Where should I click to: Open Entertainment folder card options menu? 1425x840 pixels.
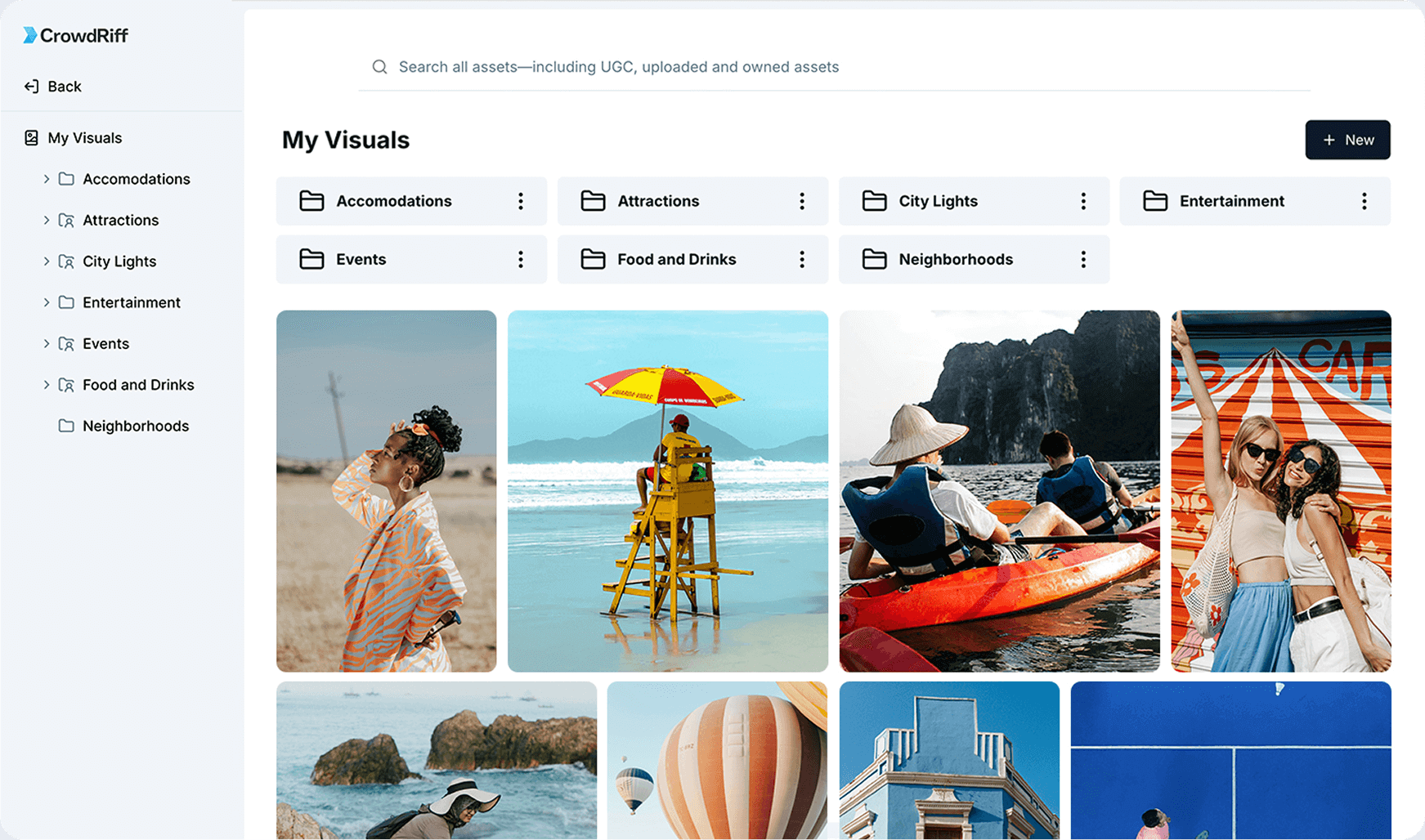click(x=1365, y=201)
